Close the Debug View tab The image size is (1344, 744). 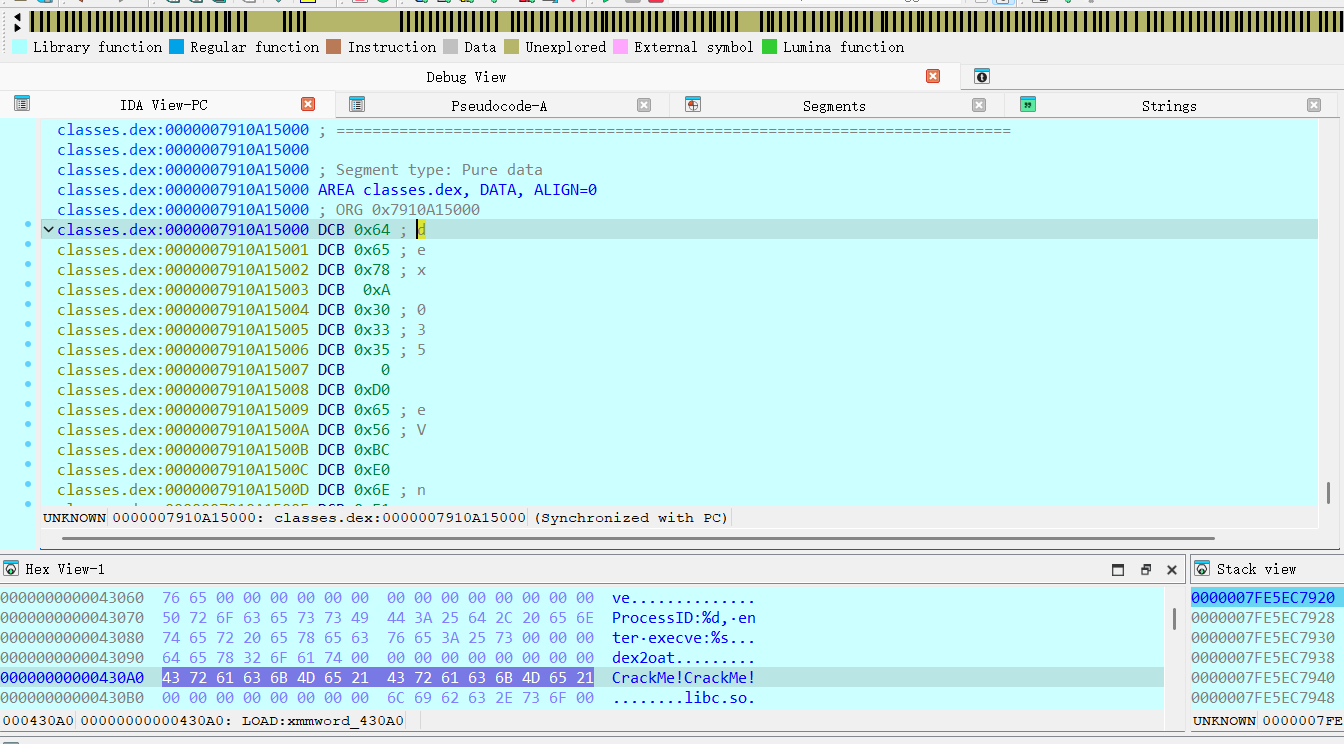[x=933, y=76]
